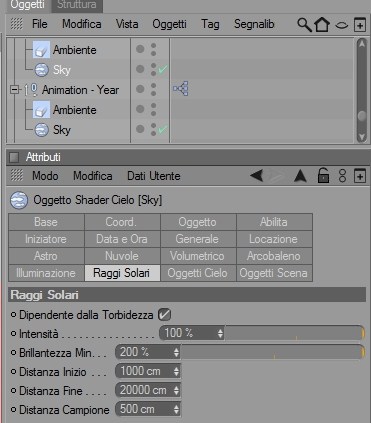
Task: Click the XPresso tag on Animation - Year
Action: pyautogui.click(x=181, y=89)
